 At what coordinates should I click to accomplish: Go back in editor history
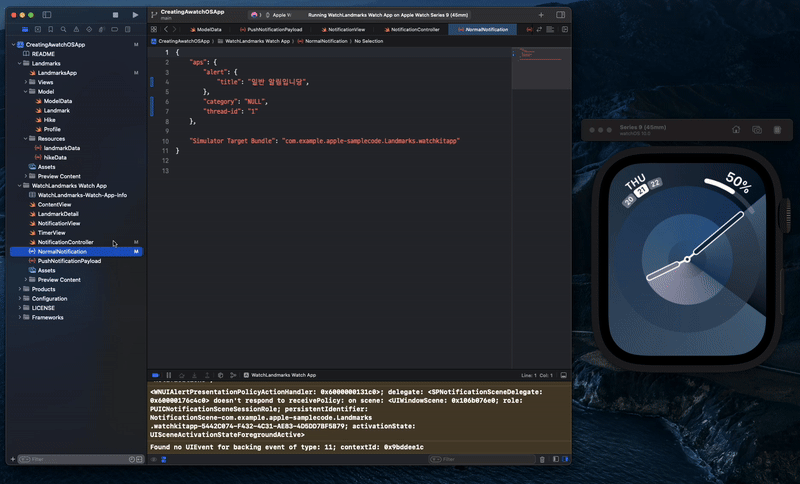(x=166, y=30)
